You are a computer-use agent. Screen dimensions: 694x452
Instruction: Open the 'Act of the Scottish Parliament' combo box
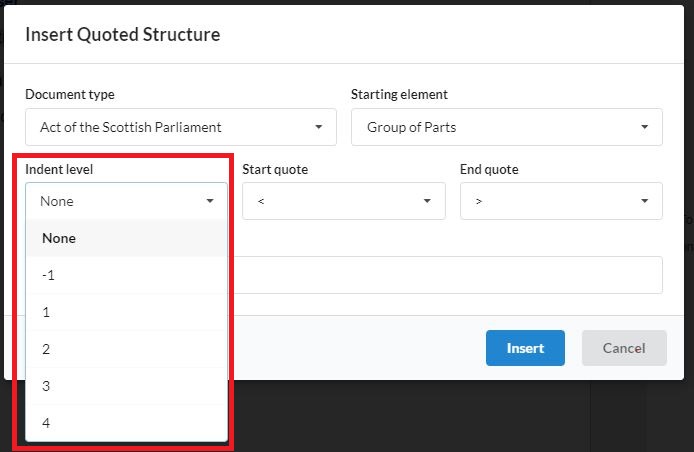pos(180,127)
